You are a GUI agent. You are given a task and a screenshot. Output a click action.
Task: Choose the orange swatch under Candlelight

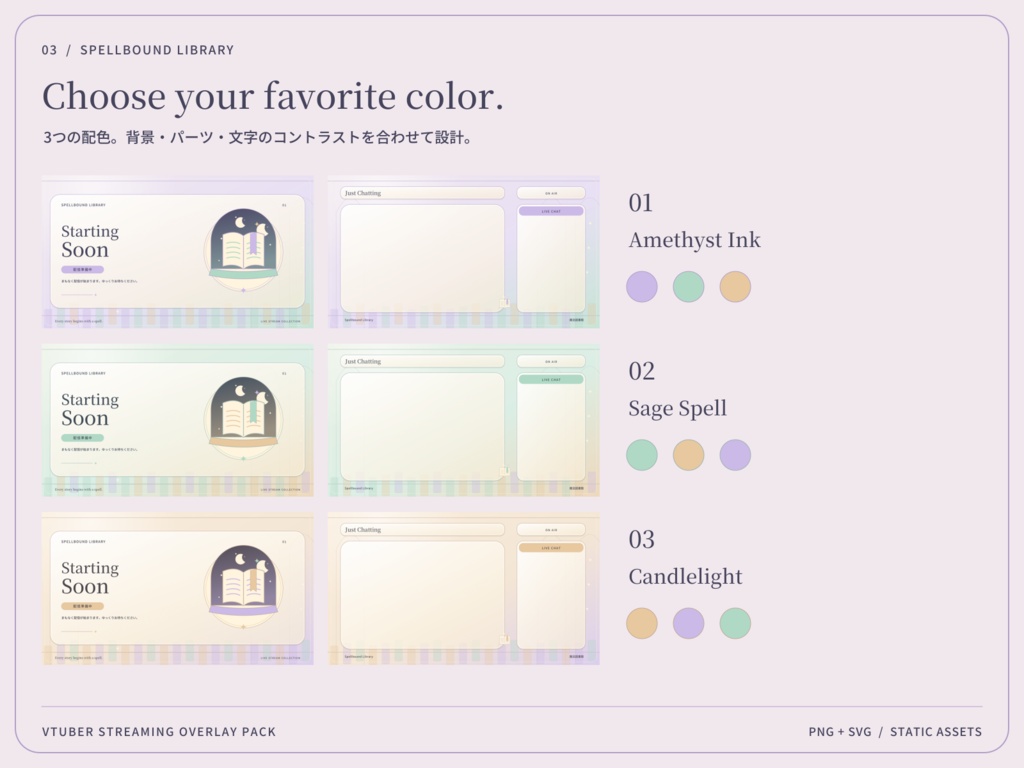tap(642, 623)
